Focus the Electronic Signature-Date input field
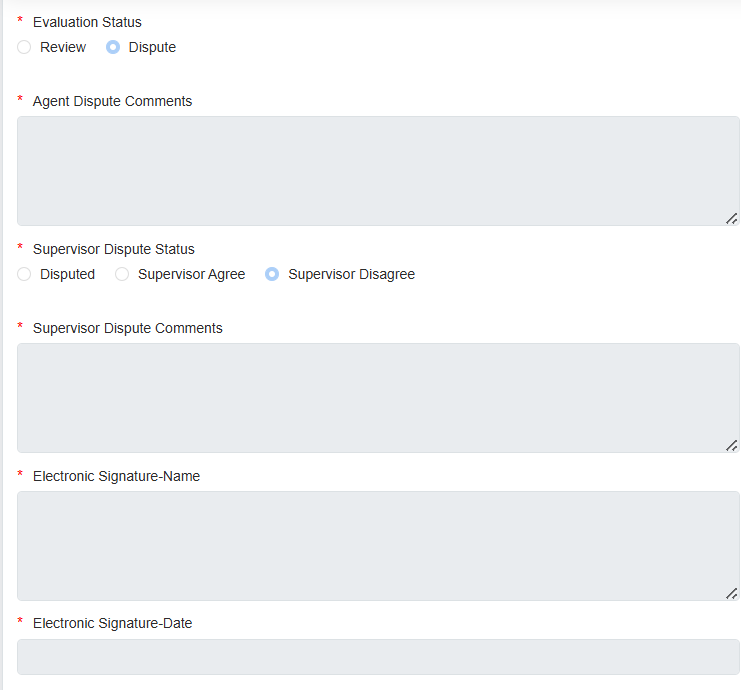 coord(378,657)
